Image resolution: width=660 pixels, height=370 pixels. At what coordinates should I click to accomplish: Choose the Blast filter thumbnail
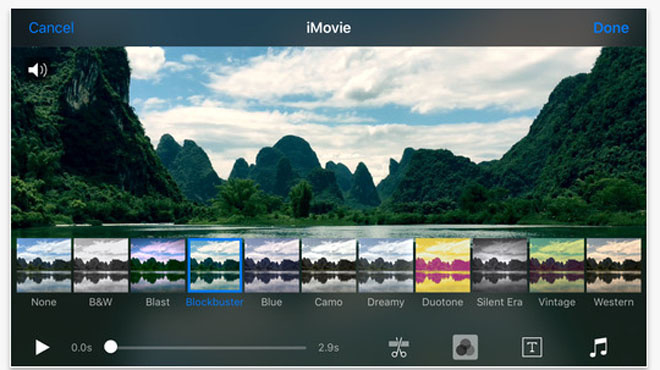pos(158,265)
